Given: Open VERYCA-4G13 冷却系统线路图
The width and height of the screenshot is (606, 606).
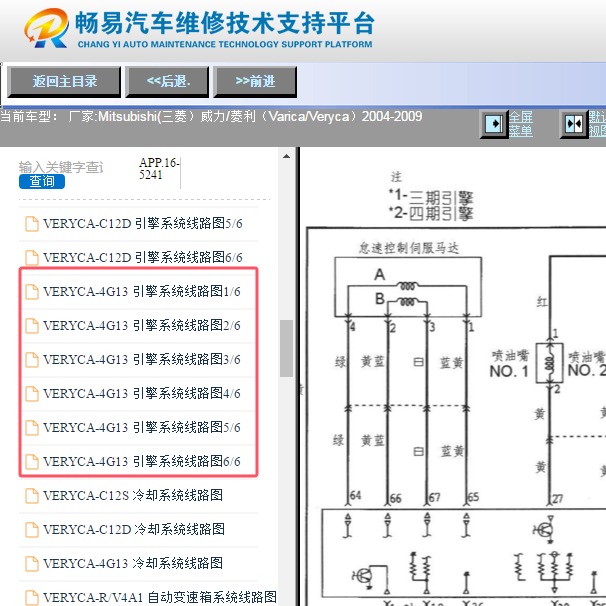Looking at the screenshot, I should (x=133, y=563).
